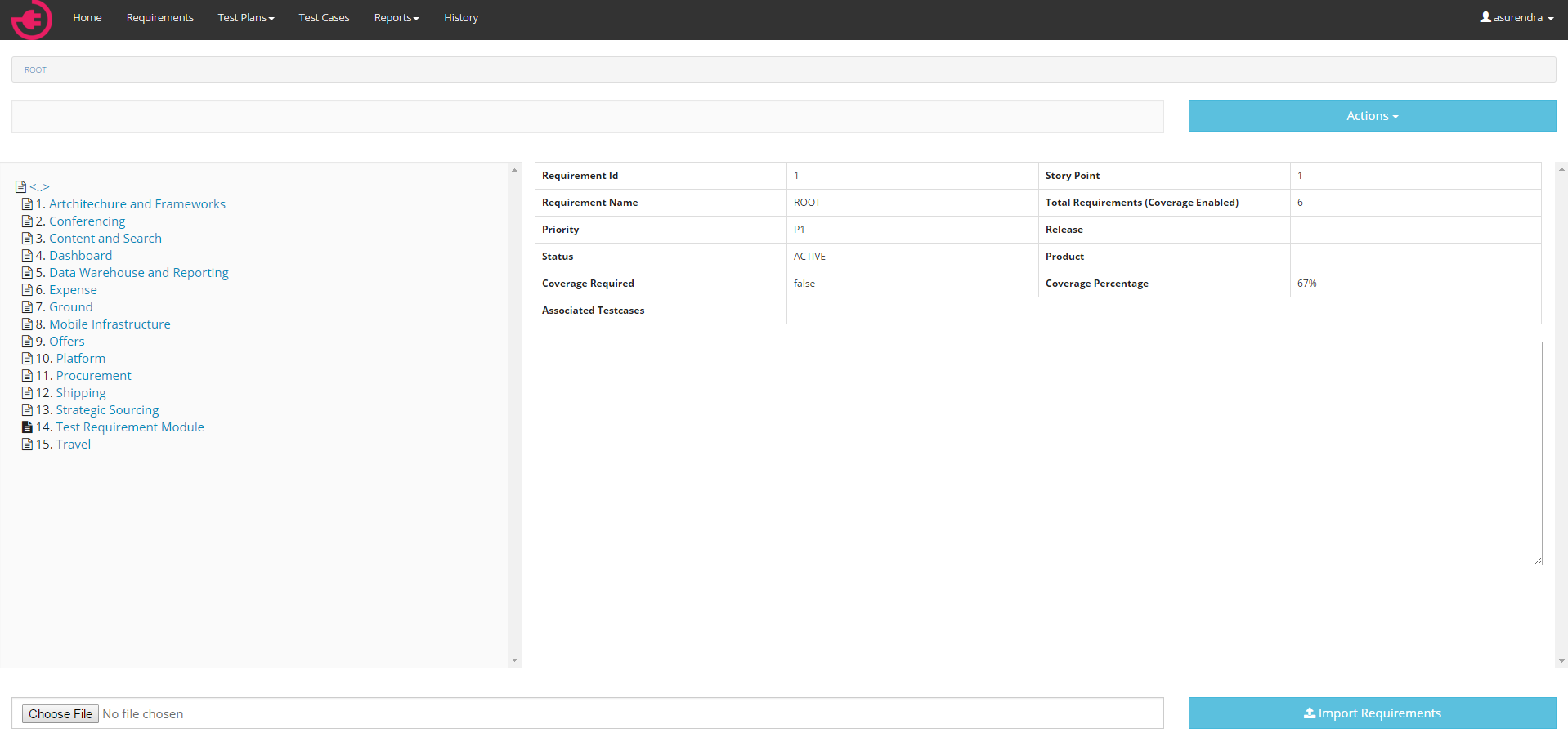Click the document icon beside Dashboard

click(27, 256)
